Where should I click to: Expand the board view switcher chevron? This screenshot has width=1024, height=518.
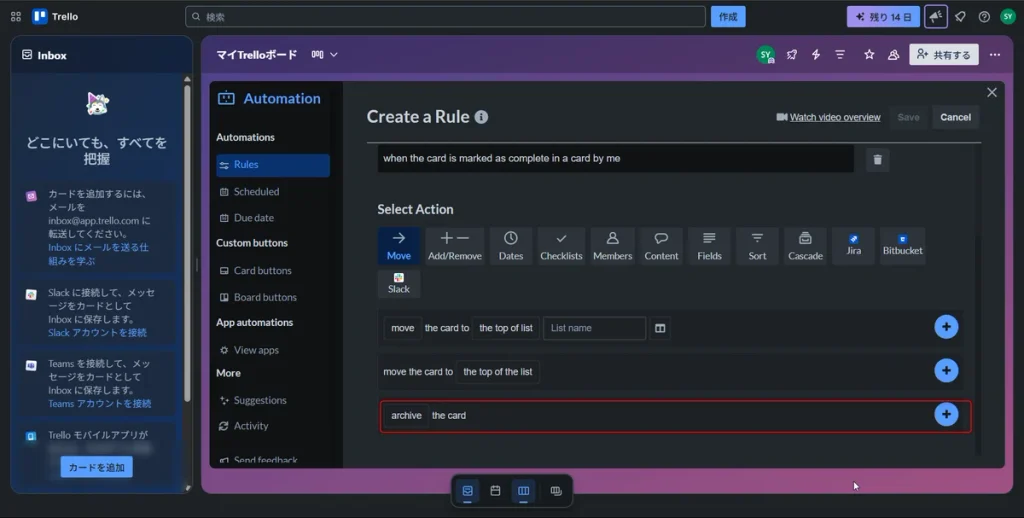coord(334,55)
